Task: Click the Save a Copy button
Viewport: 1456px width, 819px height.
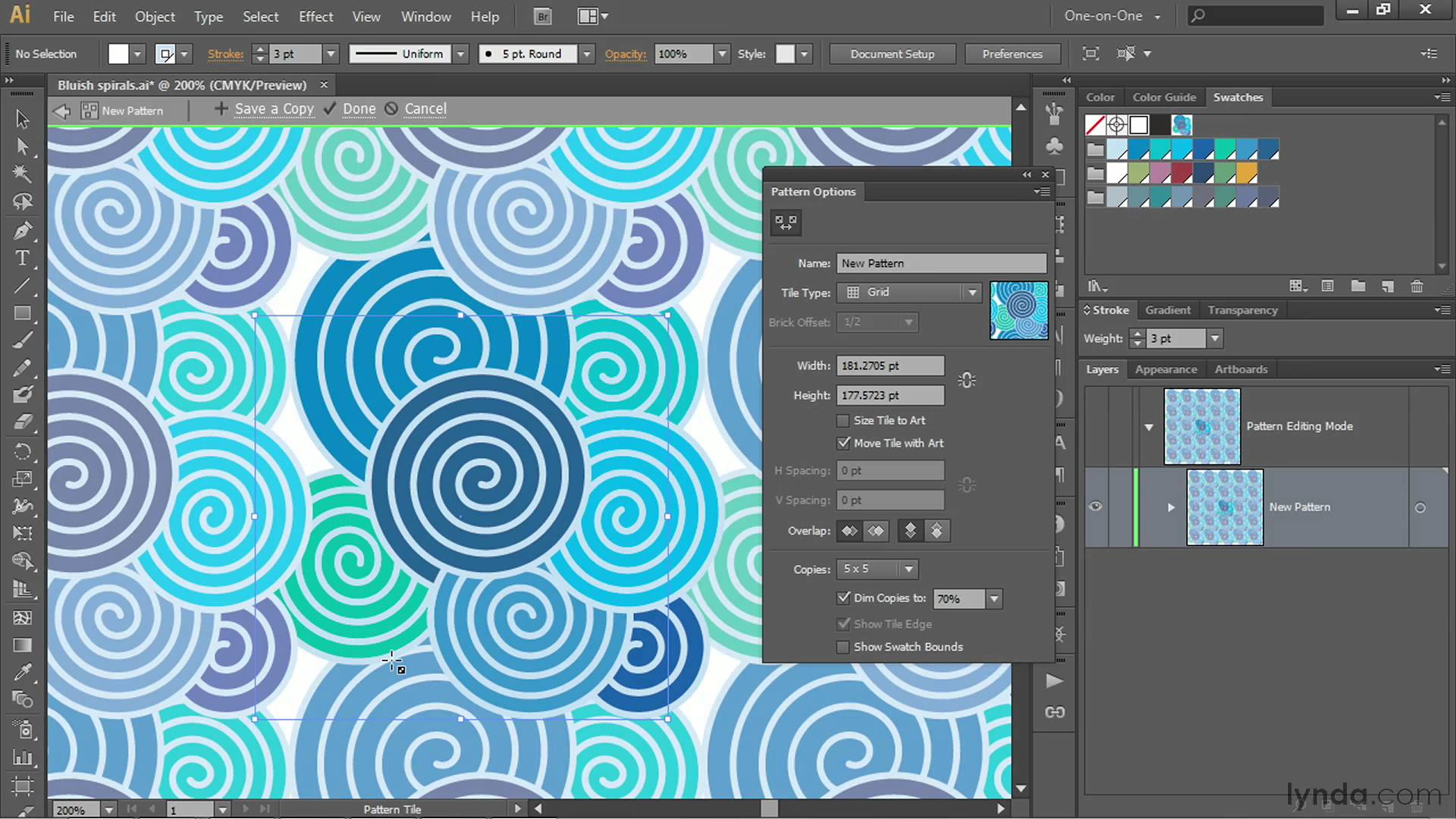Action: point(274,108)
